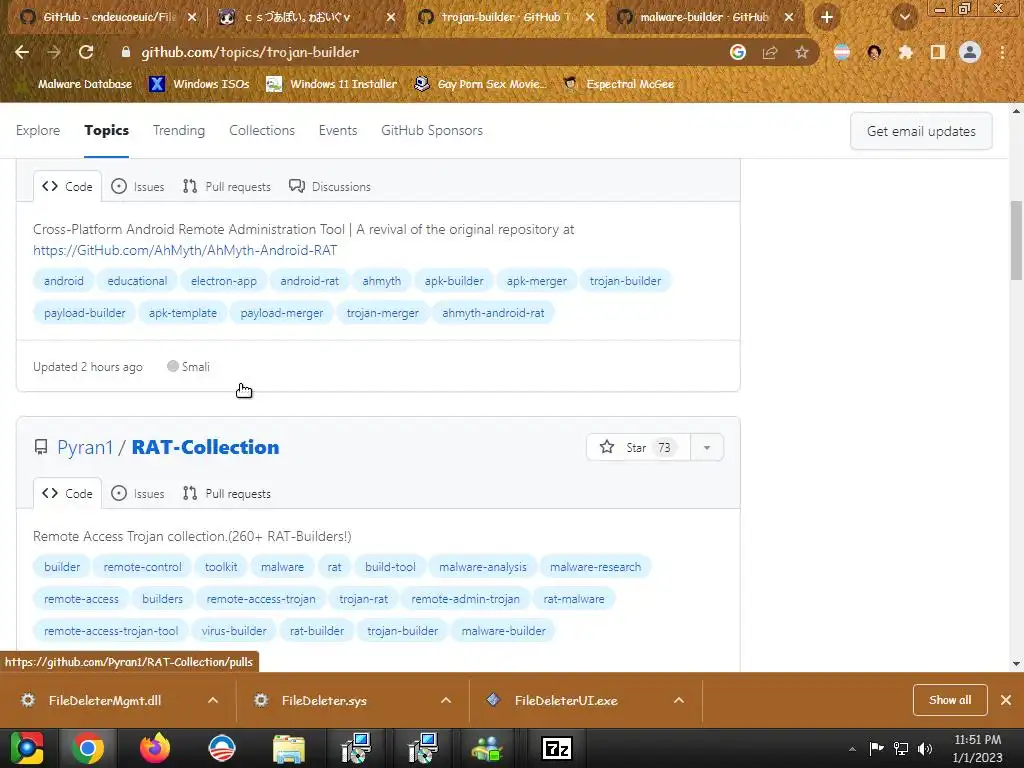The height and width of the screenshot is (768, 1024).
Task: Open the tab search dropdown
Action: (905, 18)
